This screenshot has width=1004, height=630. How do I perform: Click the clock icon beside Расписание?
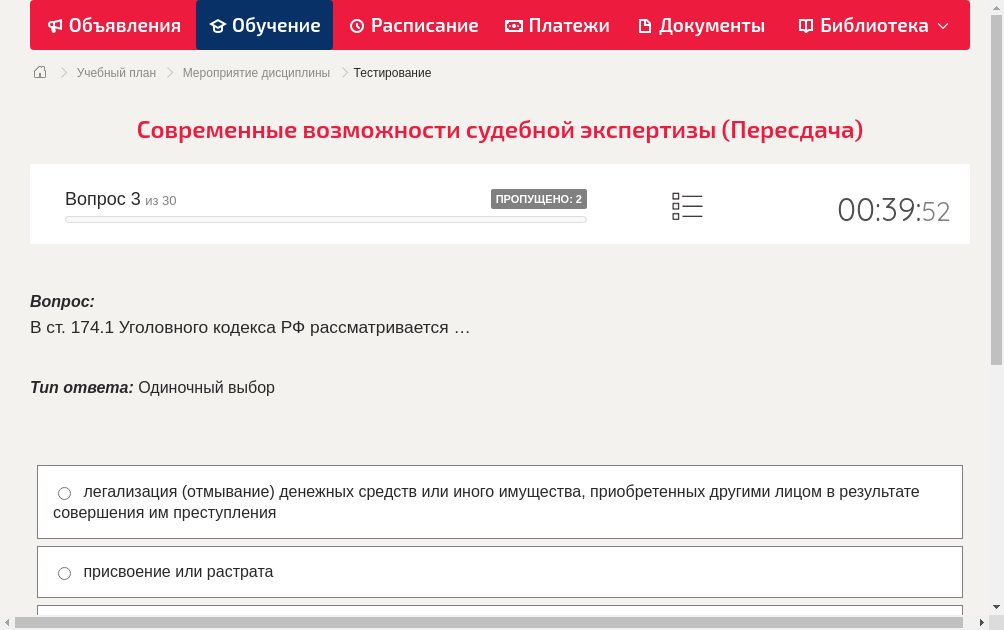(358, 25)
